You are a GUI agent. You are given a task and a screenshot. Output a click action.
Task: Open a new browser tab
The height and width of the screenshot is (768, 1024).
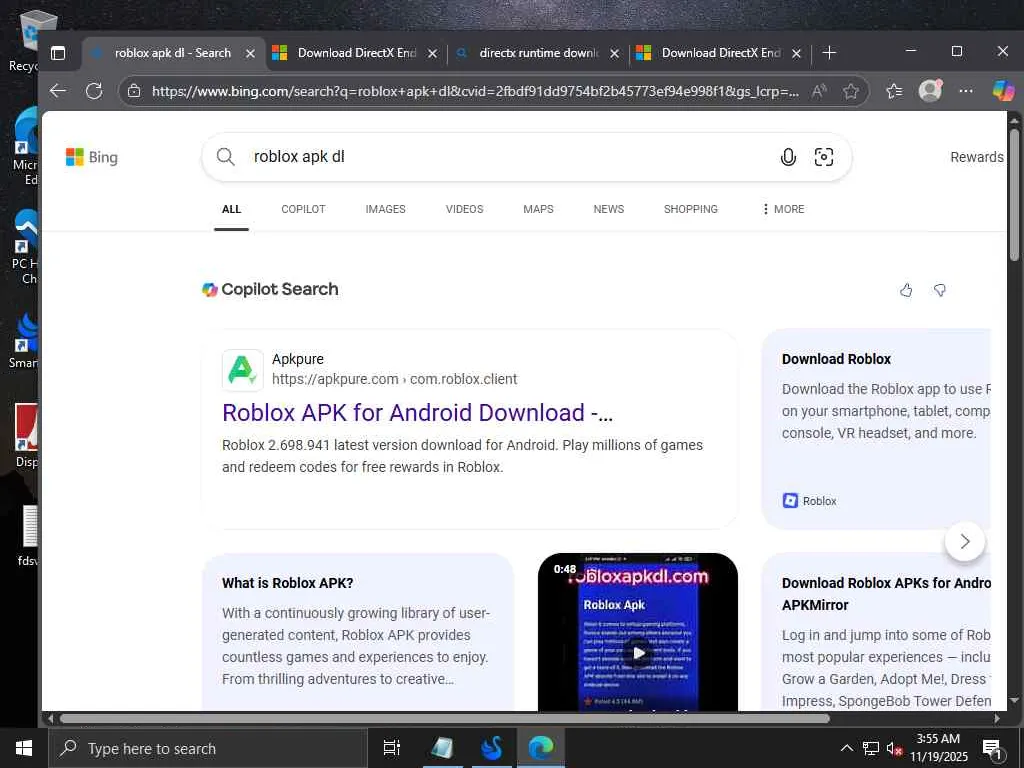click(x=829, y=53)
